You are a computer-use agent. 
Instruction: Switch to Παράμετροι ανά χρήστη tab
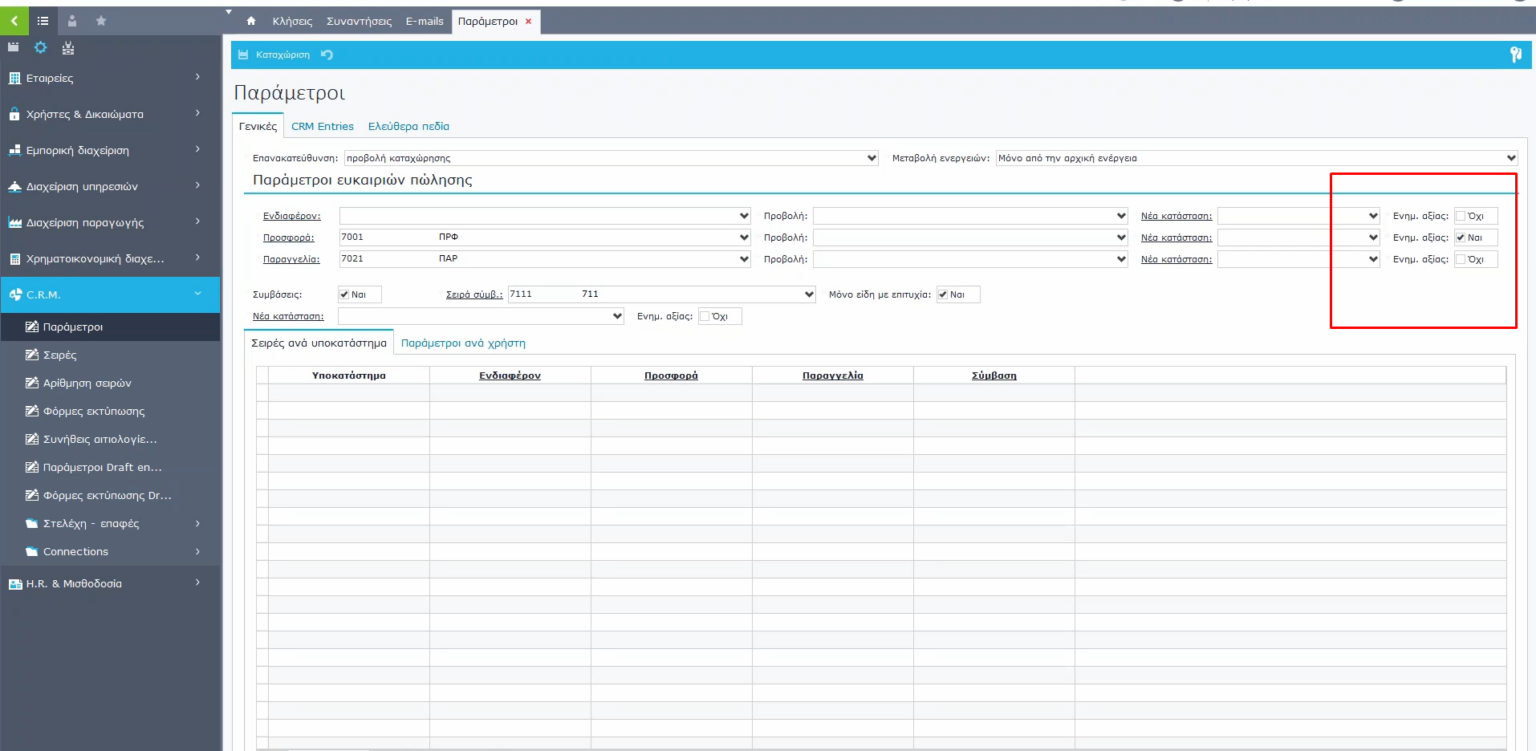[463, 343]
